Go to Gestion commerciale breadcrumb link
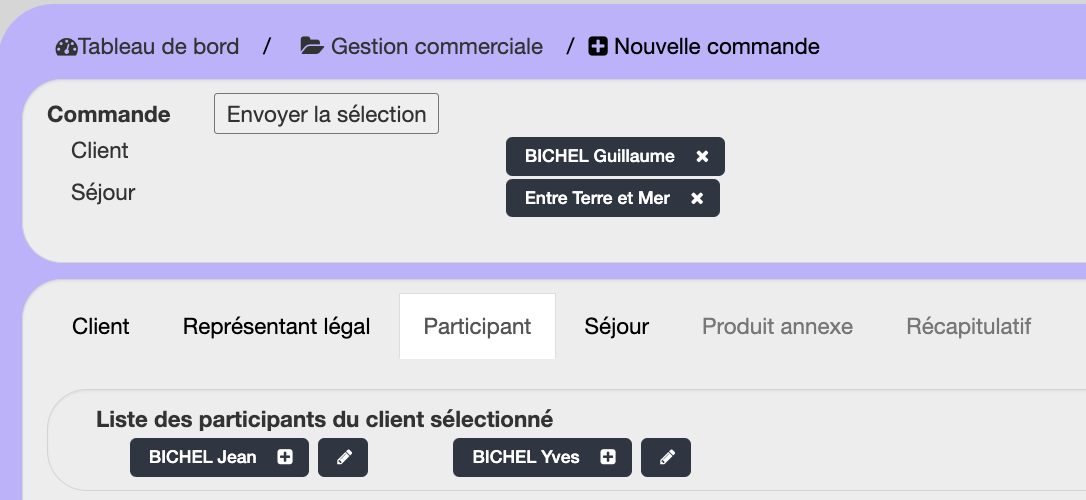Screen dimensions: 1086x500 coord(437,47)
